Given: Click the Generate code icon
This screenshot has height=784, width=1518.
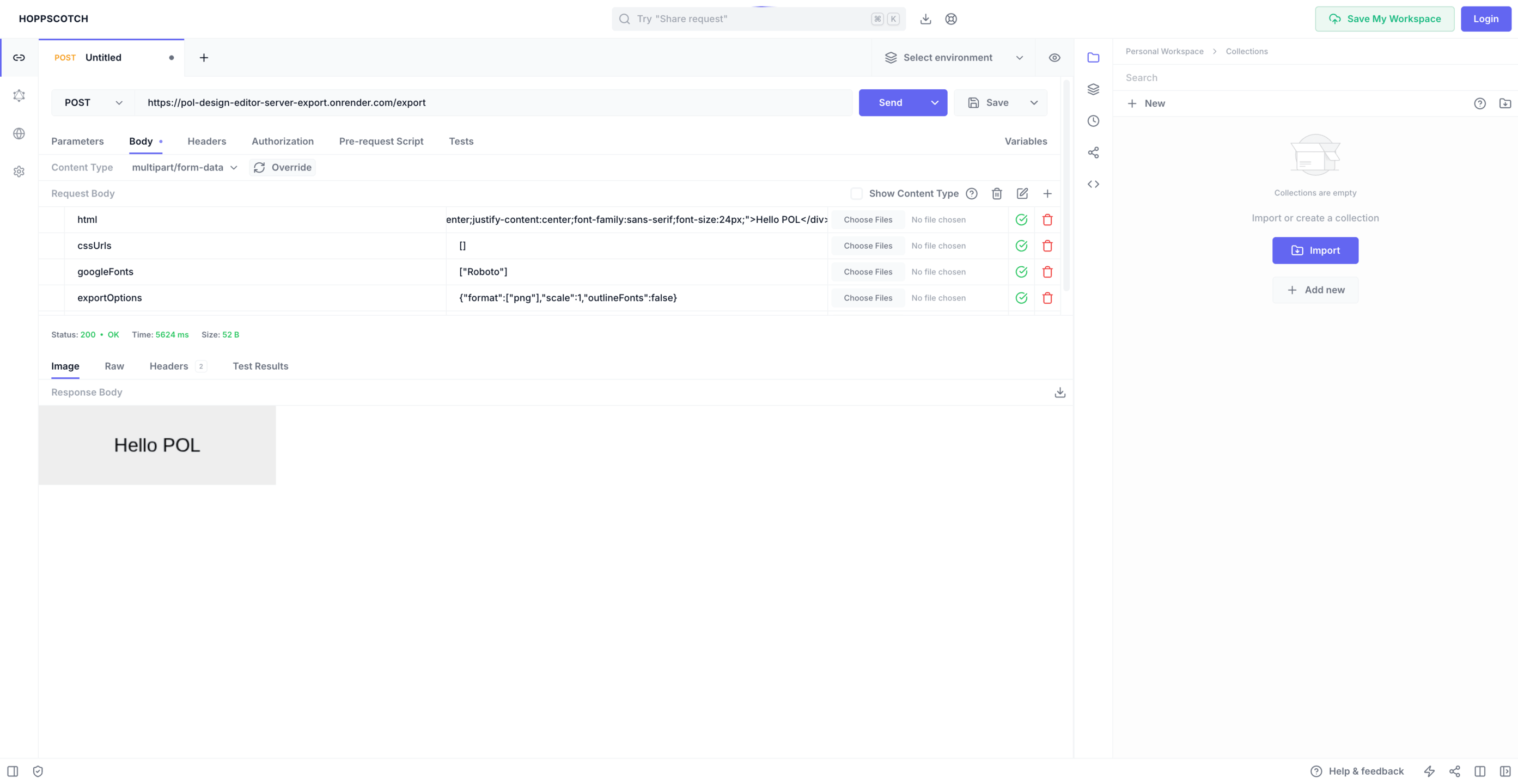Looking at the screenshot, I should (x=1093, y=185).
